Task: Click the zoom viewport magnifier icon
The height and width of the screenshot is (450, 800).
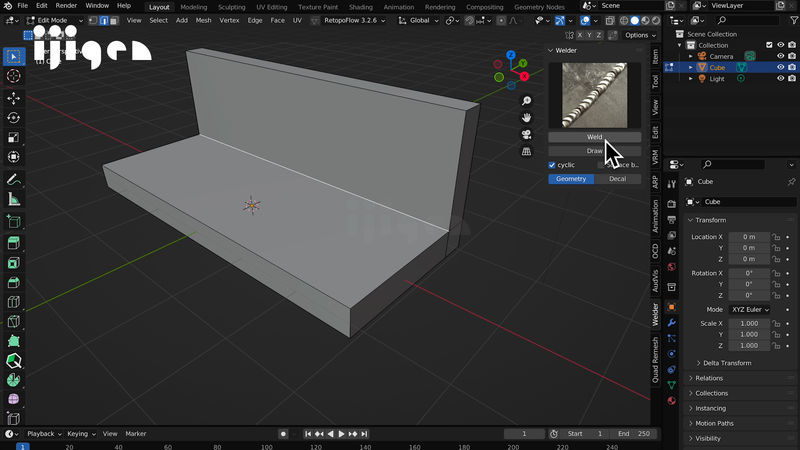Action: (x=527, y=101)
